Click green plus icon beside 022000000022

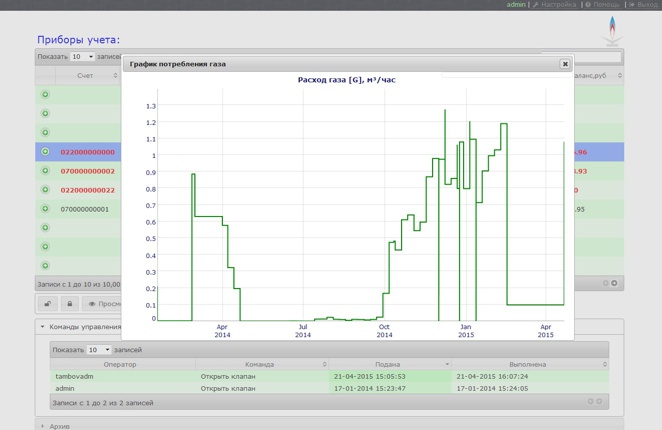point(45,190)
